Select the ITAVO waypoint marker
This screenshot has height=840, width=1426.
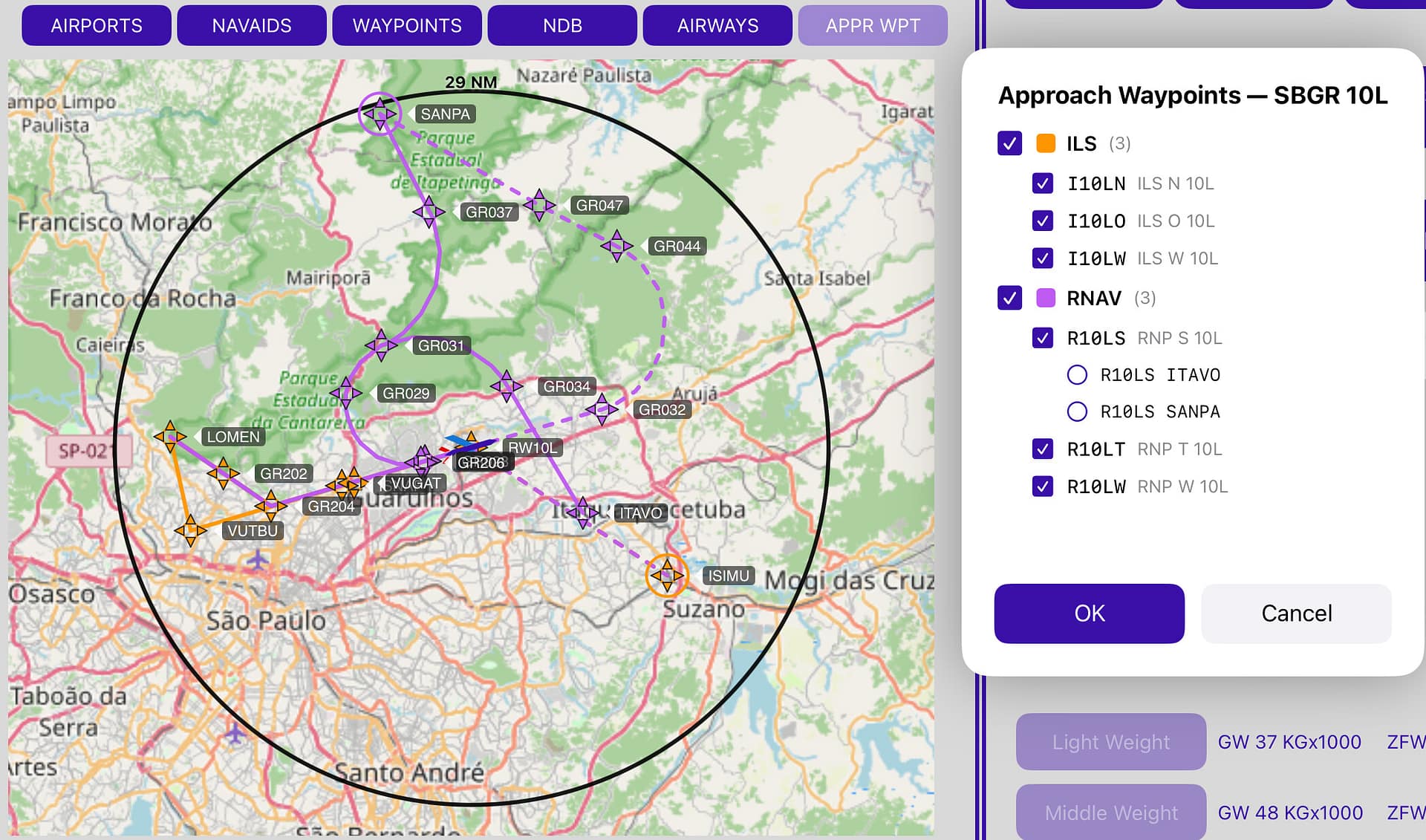583,512
